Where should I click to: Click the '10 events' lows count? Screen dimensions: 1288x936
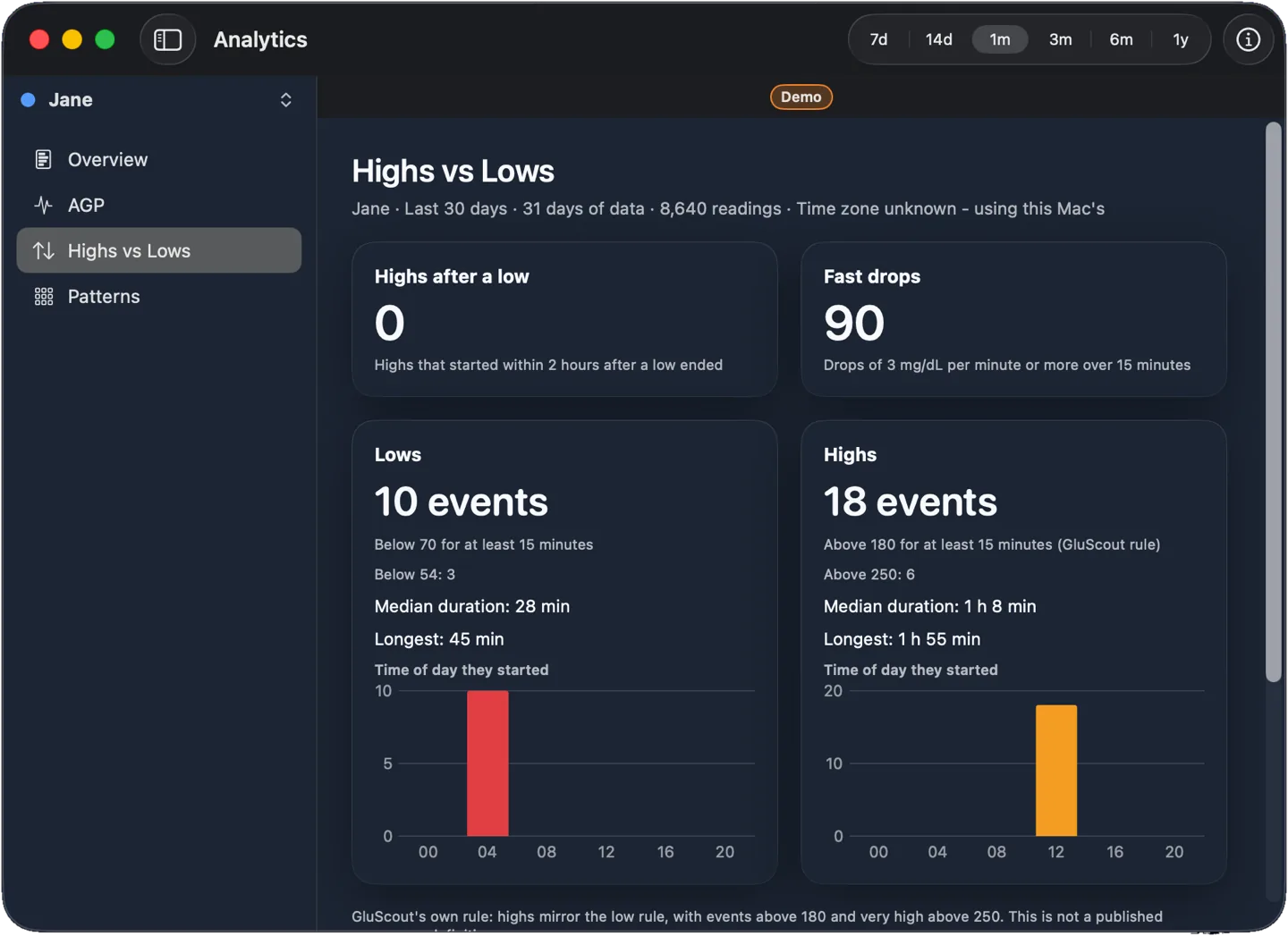[461, 502]
